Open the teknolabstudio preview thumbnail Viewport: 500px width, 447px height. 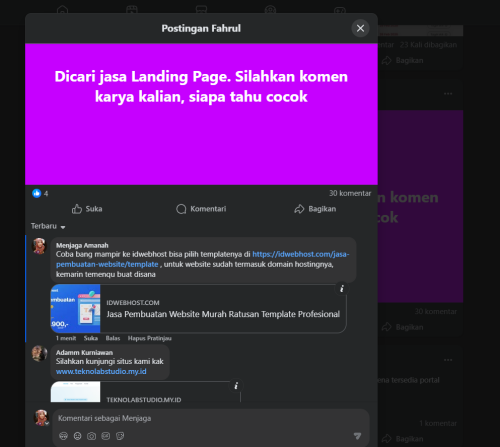pyautogui.click(x=75, y=392)
